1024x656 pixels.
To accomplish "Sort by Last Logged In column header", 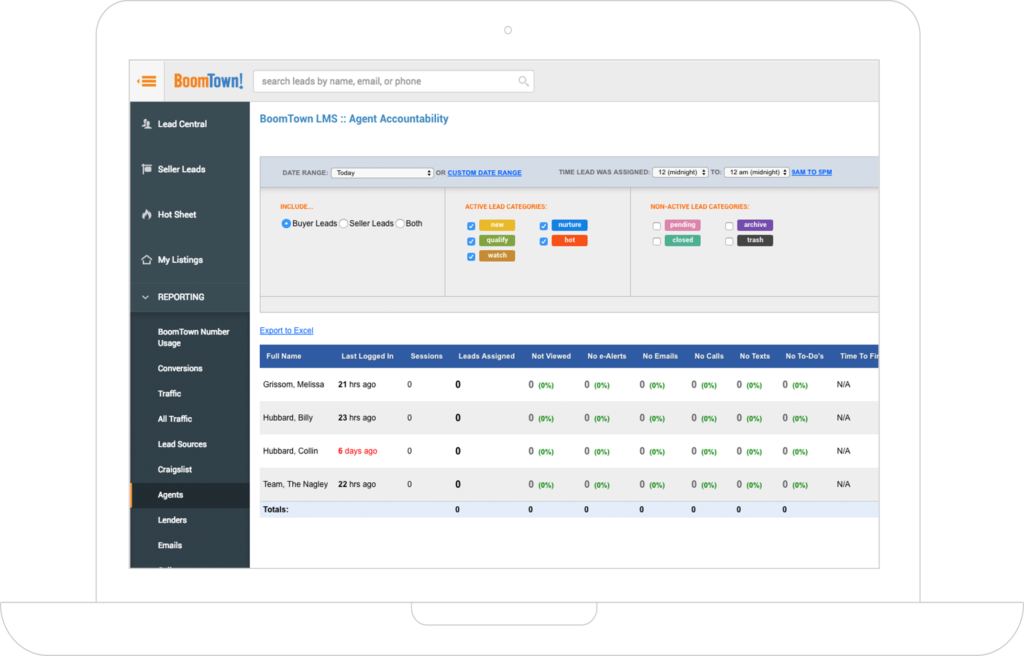I will coord(367,356).
